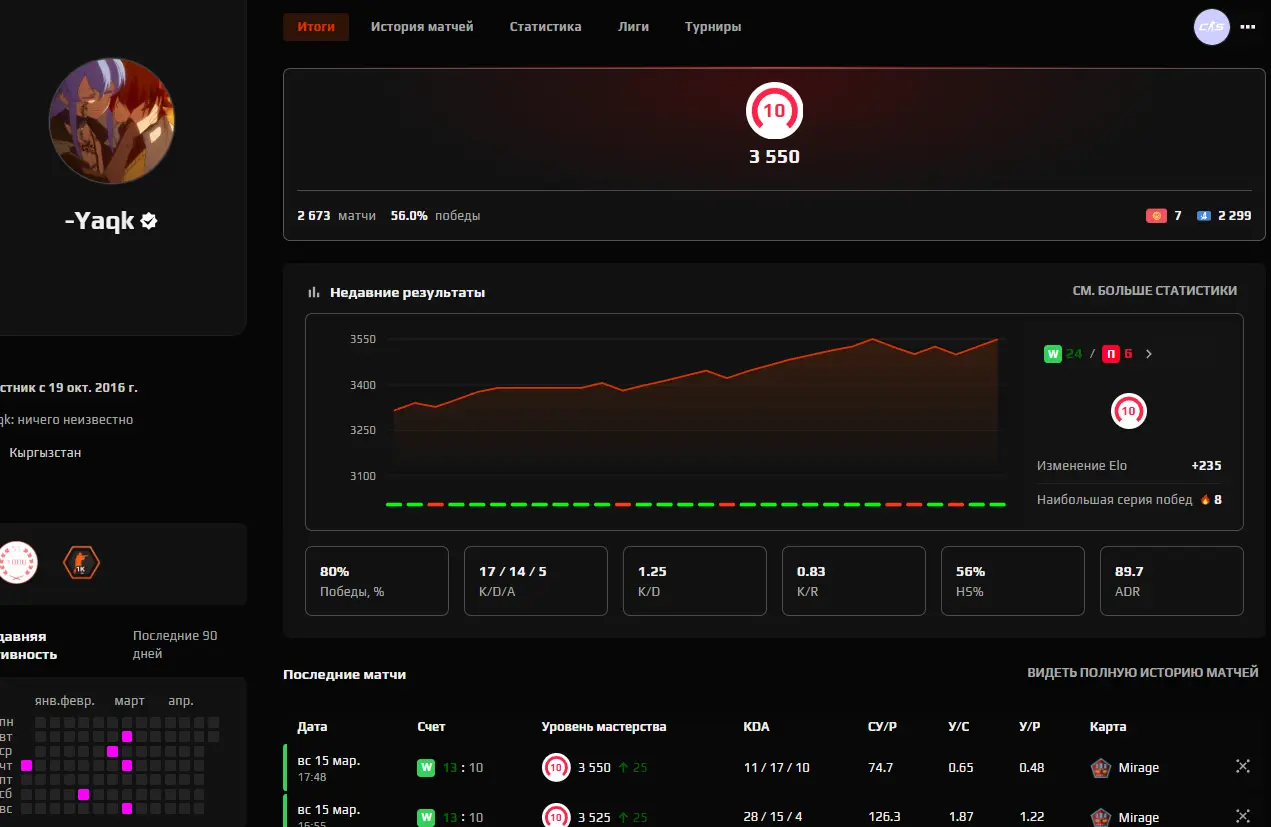
Task: Open the Статистика tab
Action: click(545, 27)
